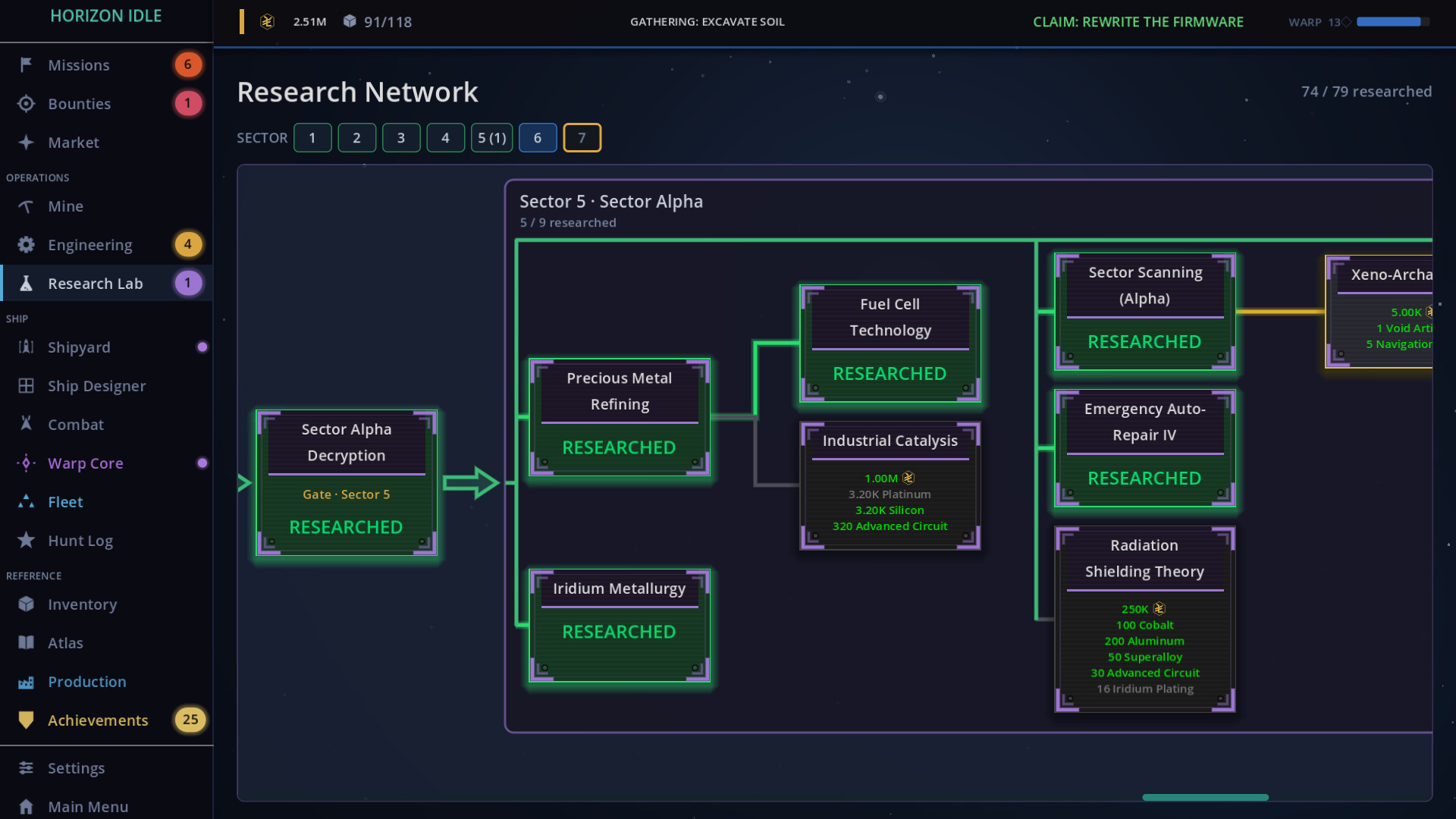
Task: Click the cargo cube icon showing 91/118
Action: (350, 21)
